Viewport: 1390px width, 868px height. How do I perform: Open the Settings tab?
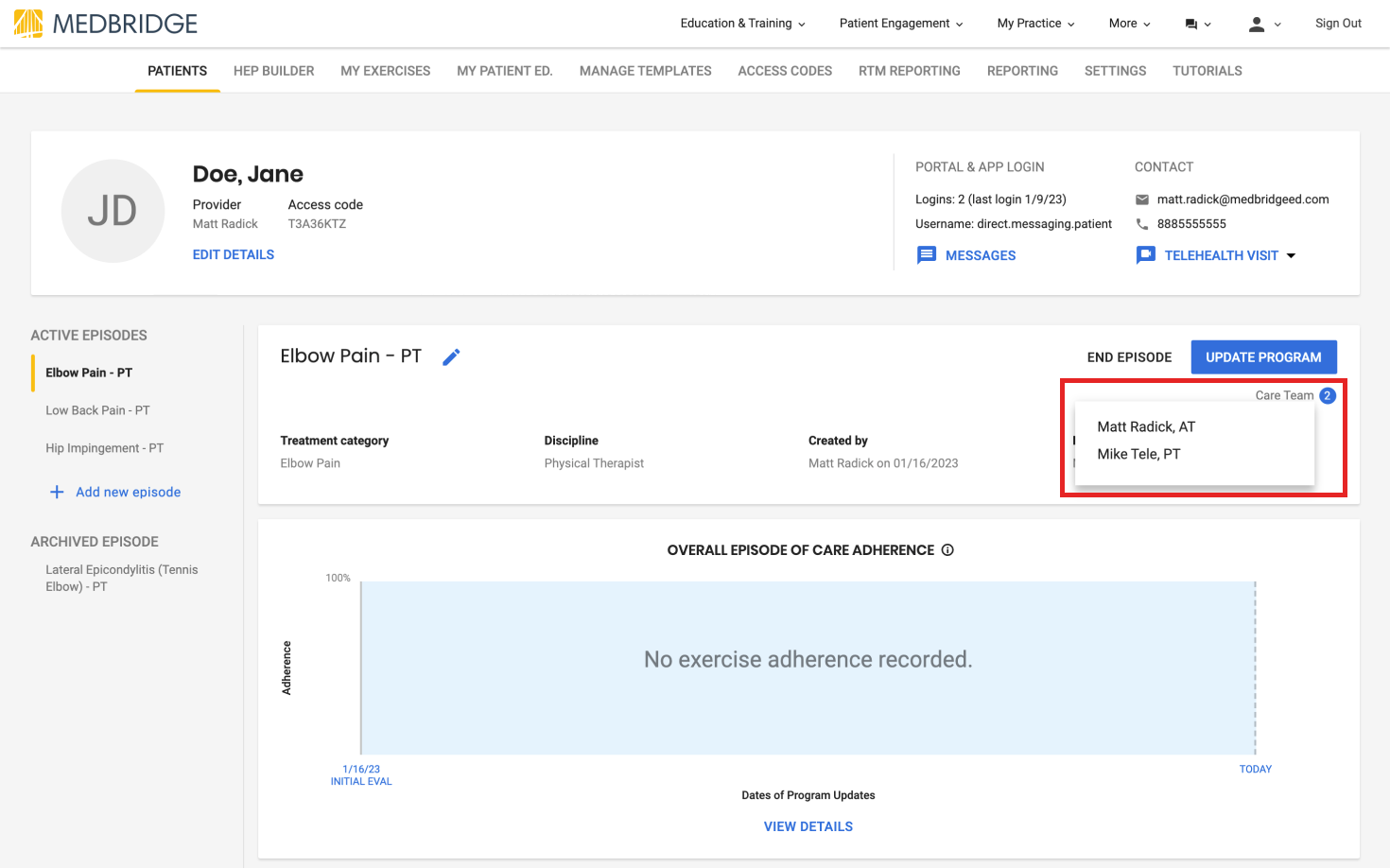(1115, 71)
